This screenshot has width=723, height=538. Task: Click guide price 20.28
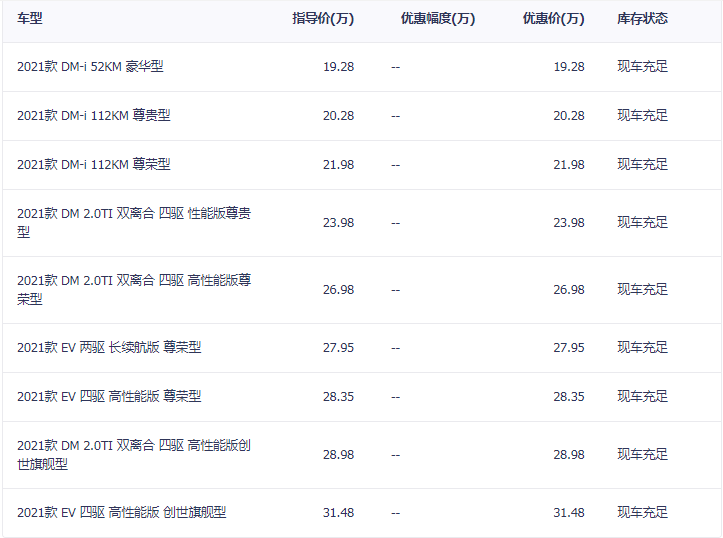pos(338,116)
